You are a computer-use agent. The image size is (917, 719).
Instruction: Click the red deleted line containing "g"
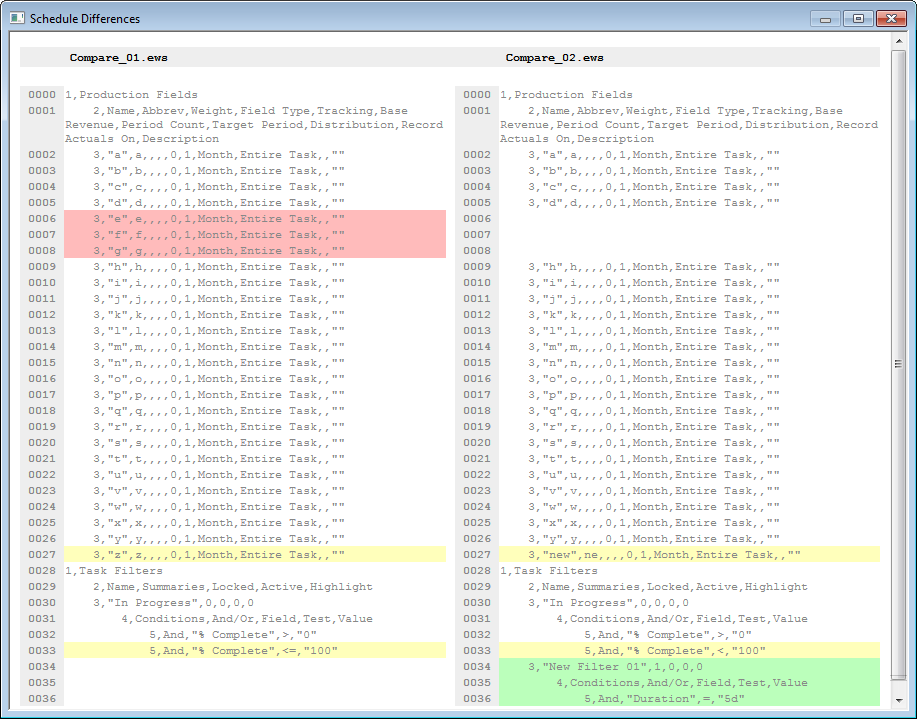219,251
